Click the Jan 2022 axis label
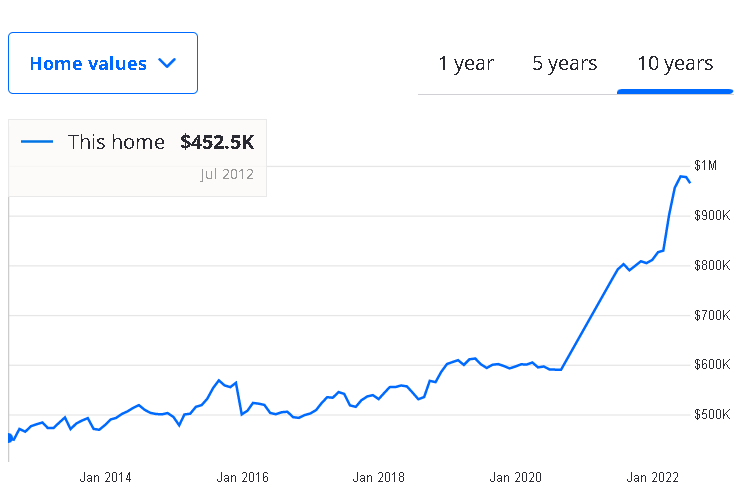 coord(652,478)
